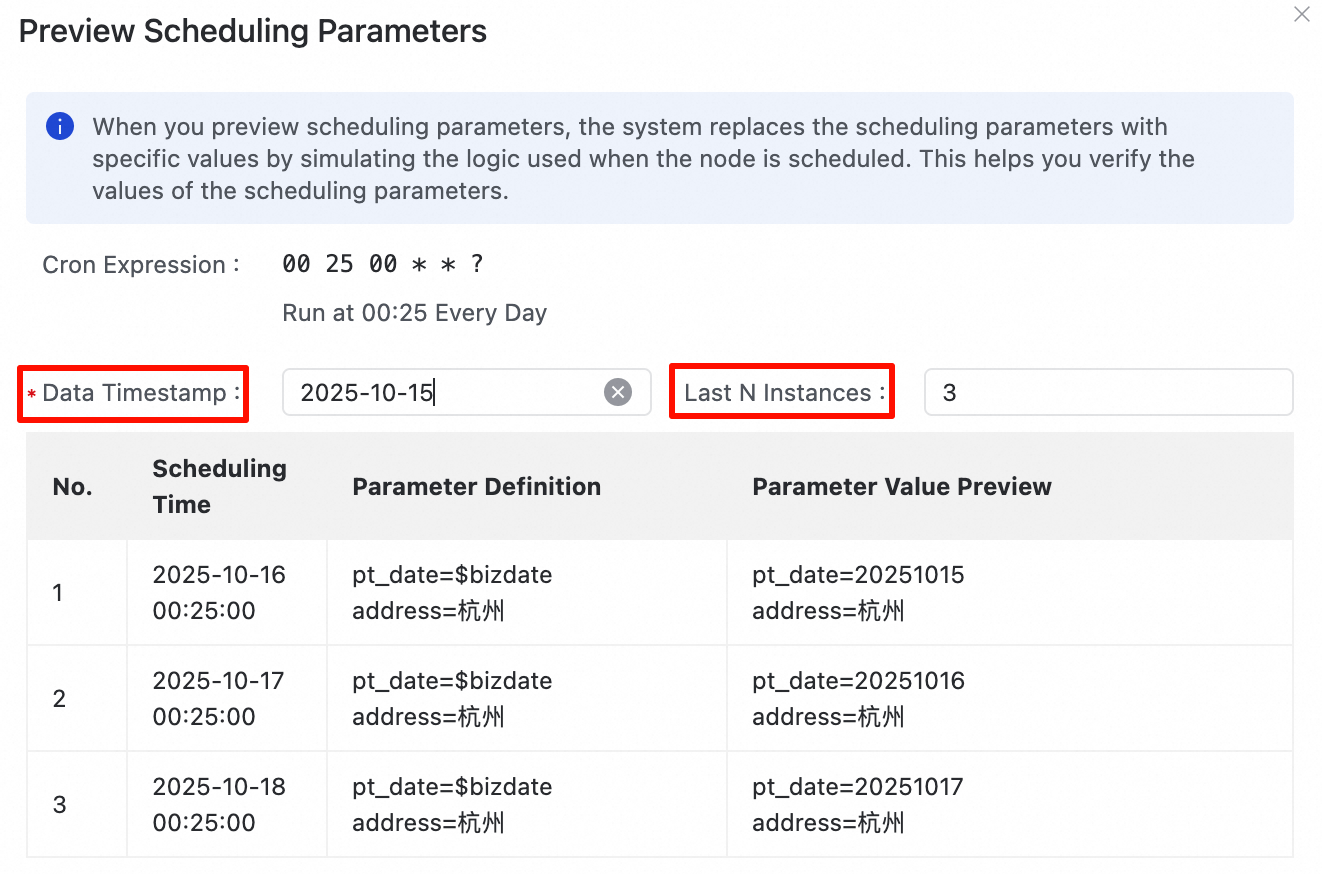1322x874 pixels.
Task: Select the row with scheduling time 2025-10-17
Action: click(x=218, y=699)
